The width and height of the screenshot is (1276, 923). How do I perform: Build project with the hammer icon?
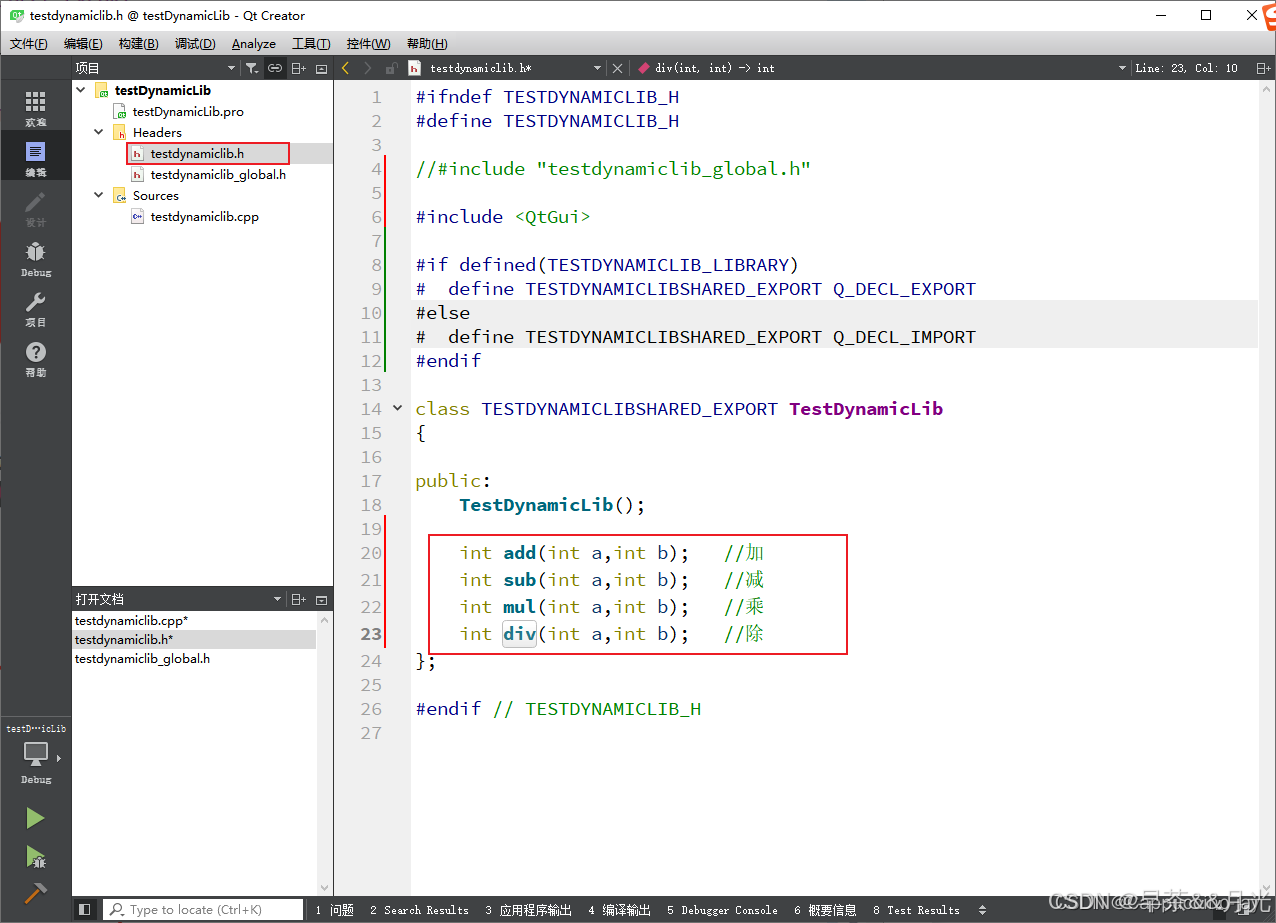click(35, 892)
